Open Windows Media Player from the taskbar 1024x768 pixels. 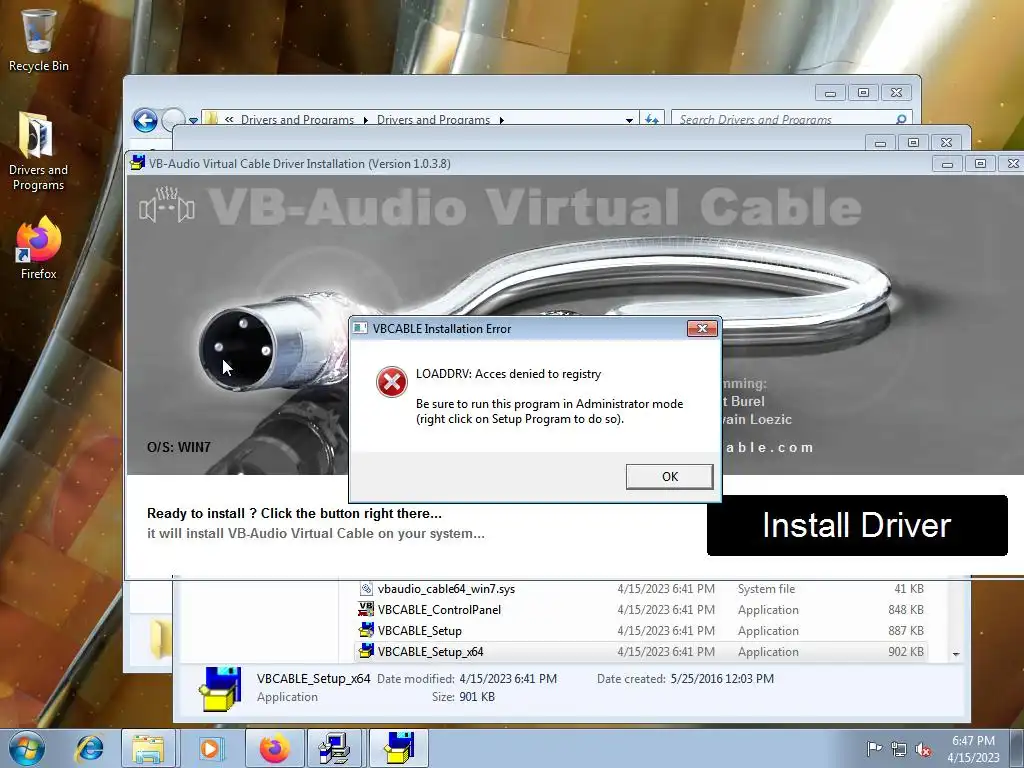tap(210, 748)
